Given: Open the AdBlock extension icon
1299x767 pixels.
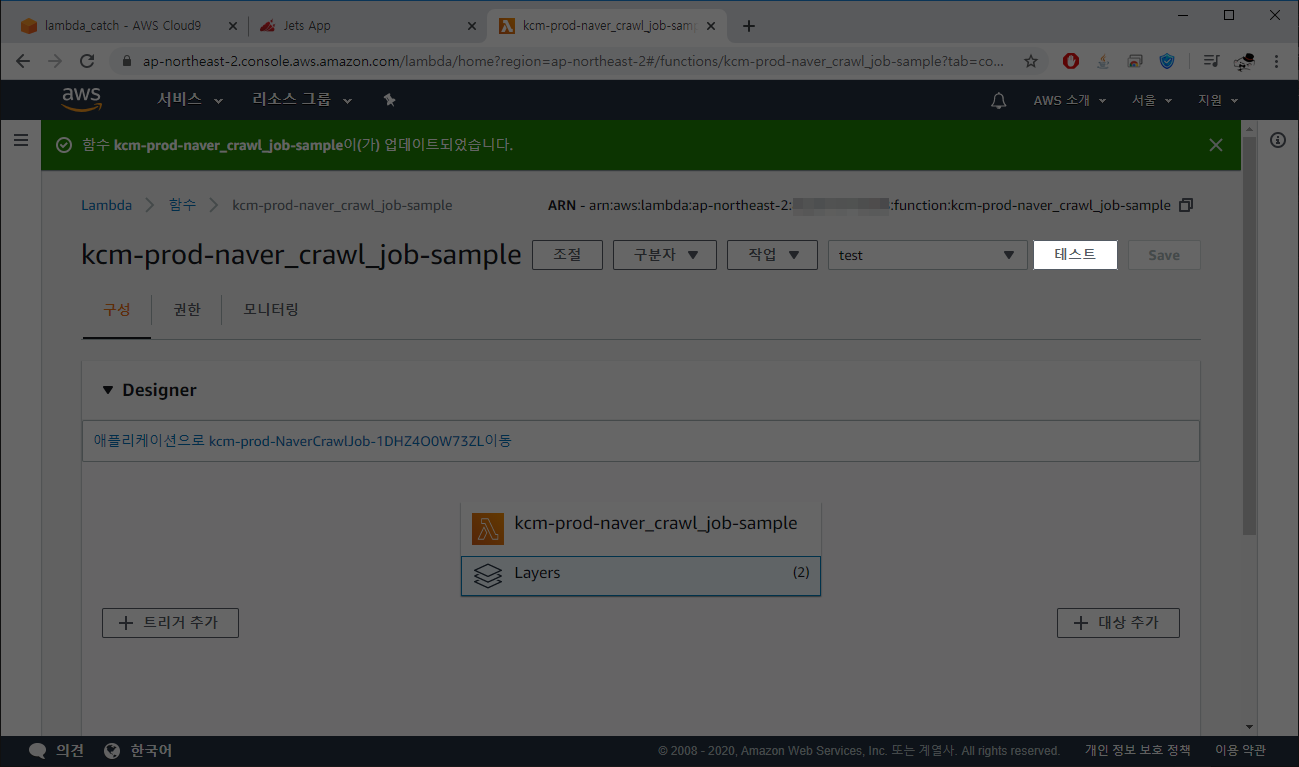Looking at the screenshot, I should pos(1071,61).
